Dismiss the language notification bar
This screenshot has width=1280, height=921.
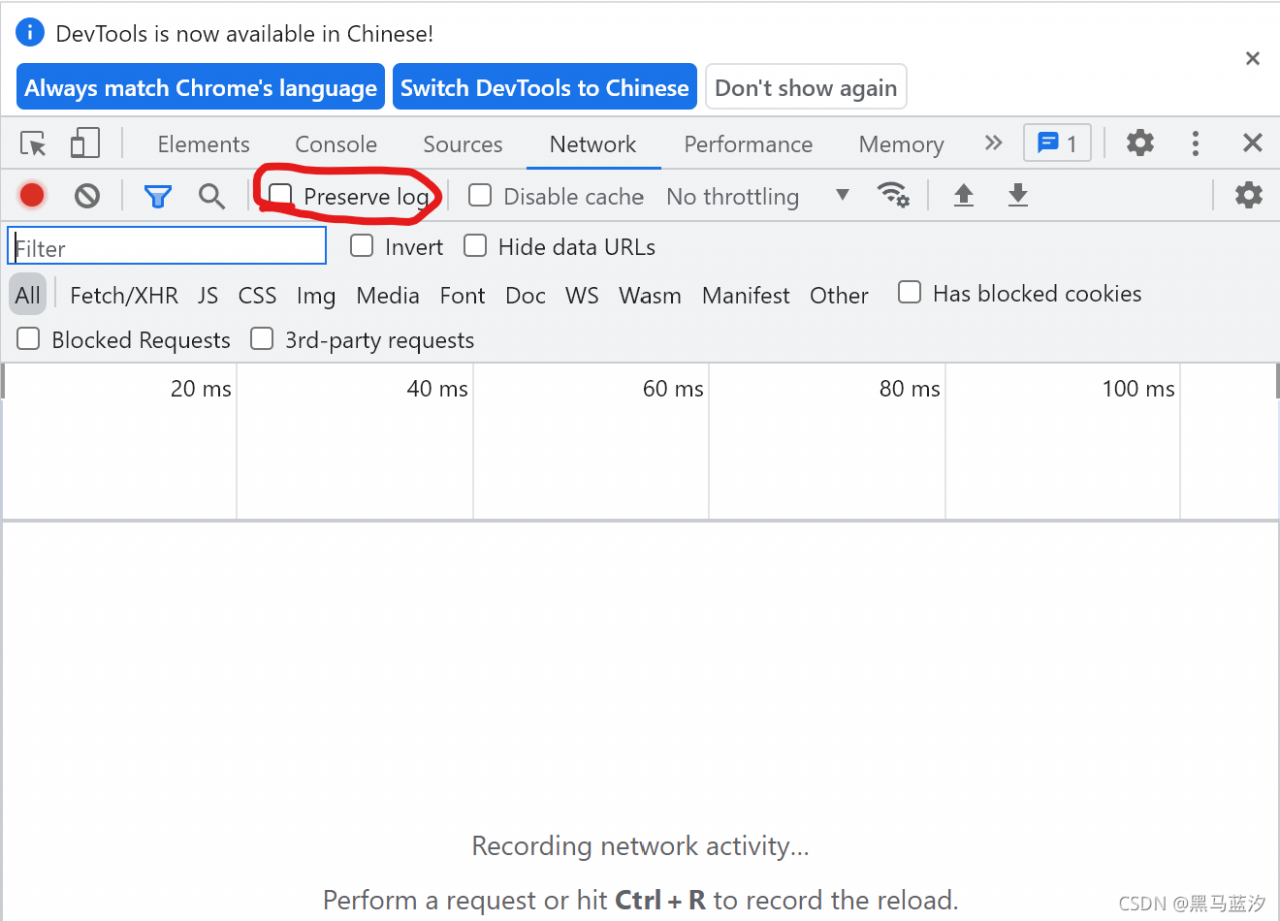click(x=1252, y=59)
